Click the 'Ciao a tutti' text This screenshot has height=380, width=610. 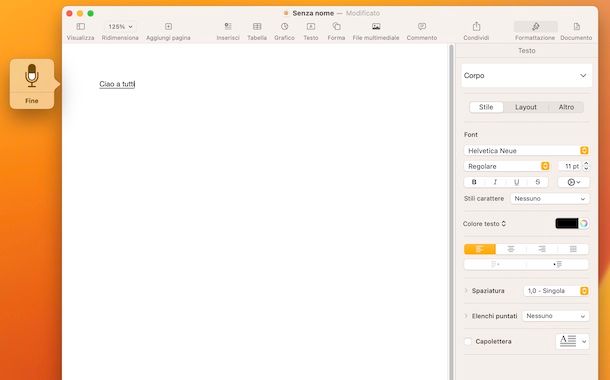coord(117,84)
